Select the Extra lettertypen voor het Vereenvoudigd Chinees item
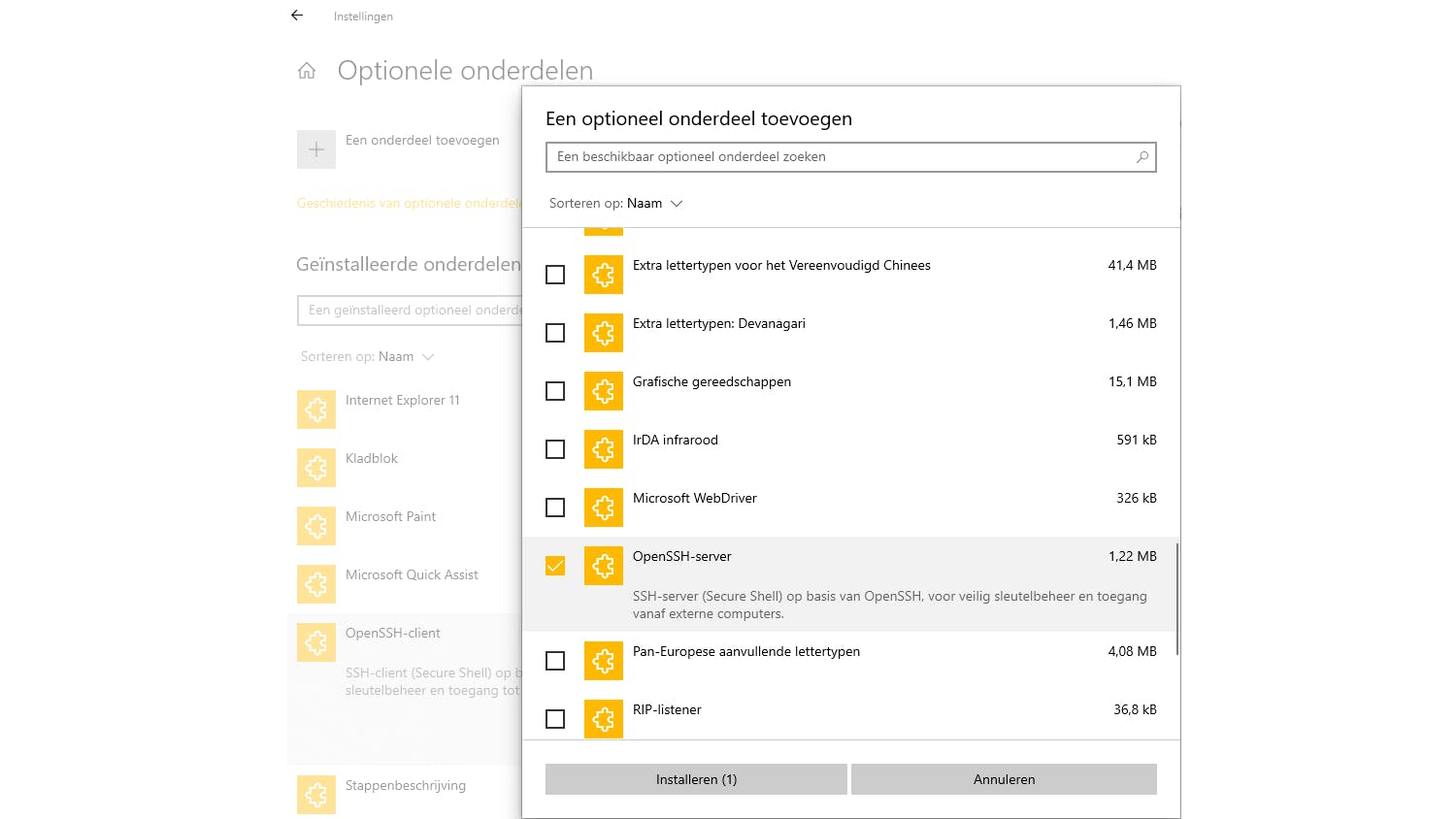 (x=780, y=266)
